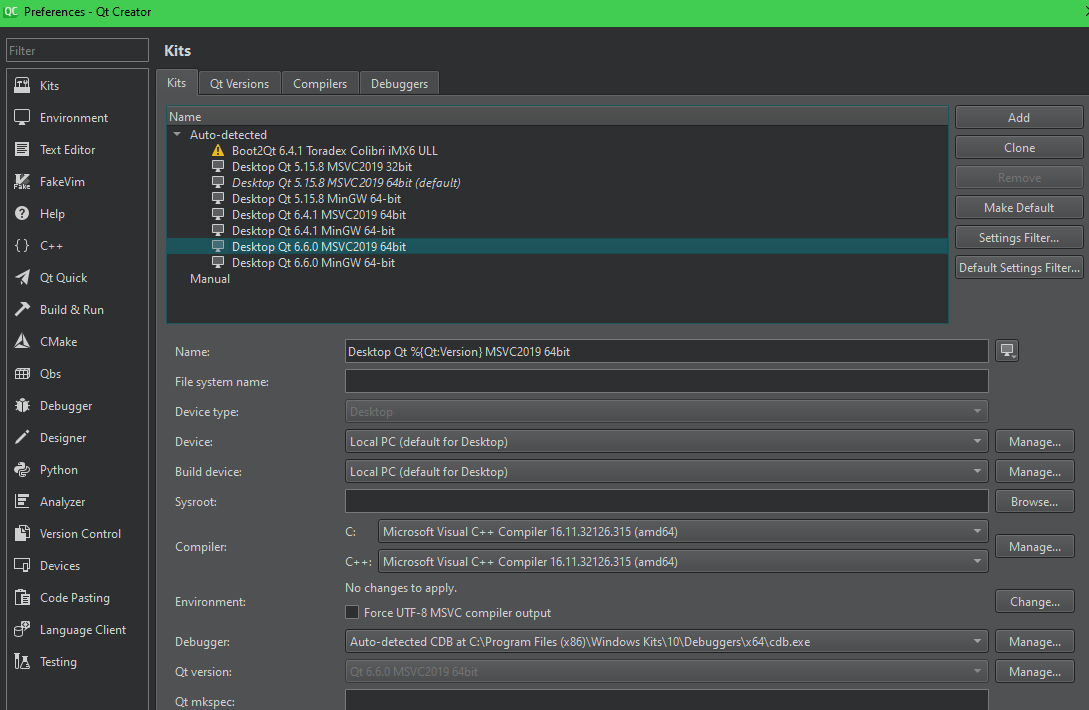Viewport: 1089px width, 710px height.
Task: Open Settings Filter dialog
Action: point(1019,237)
